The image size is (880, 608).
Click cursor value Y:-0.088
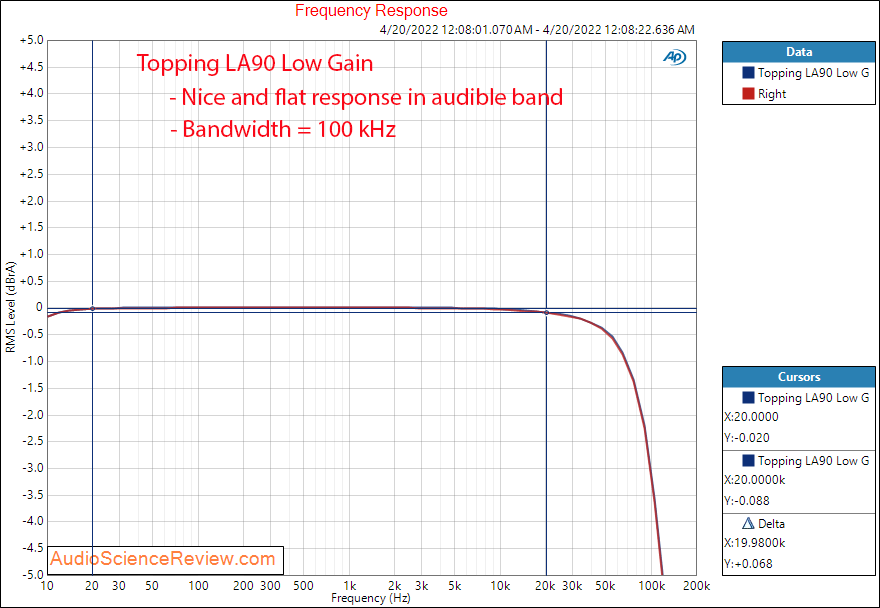(746, 500)
